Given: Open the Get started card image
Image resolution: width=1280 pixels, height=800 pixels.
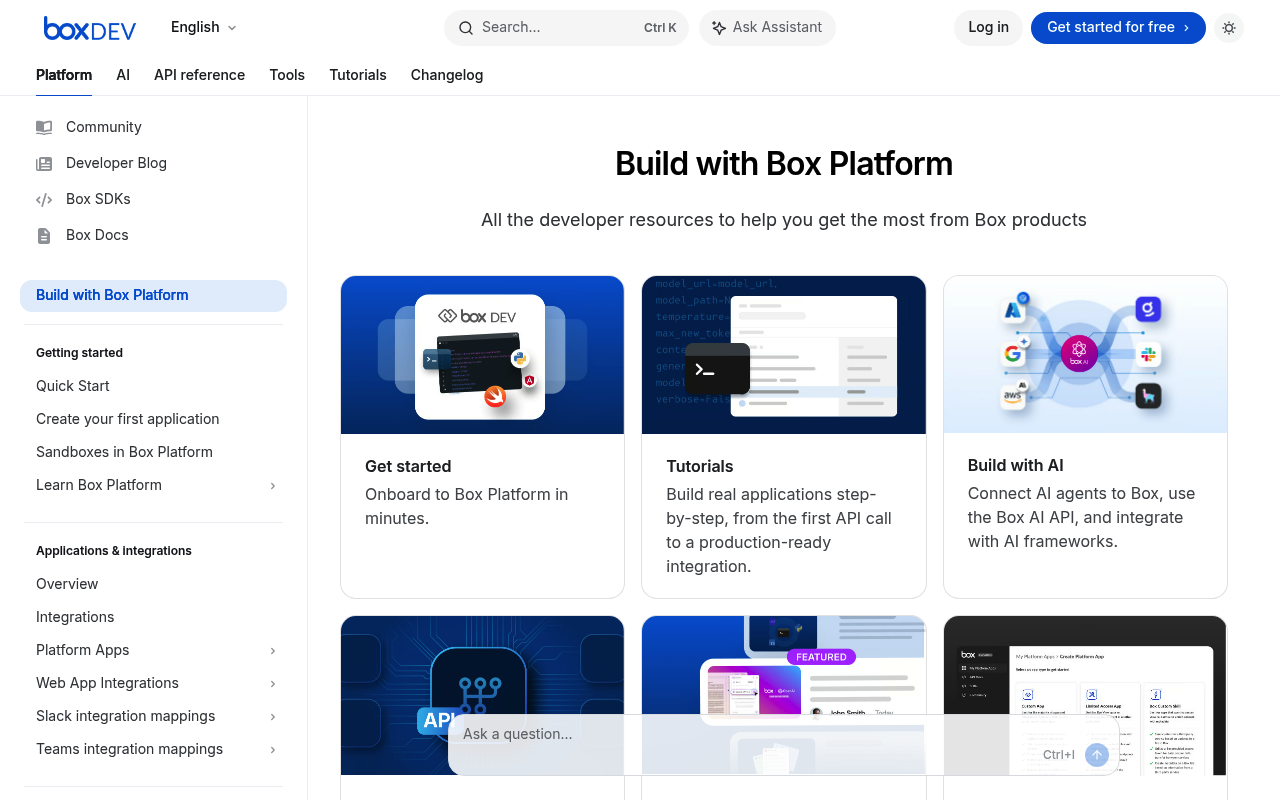Looking at the screenshot, I should coord(482,355).
